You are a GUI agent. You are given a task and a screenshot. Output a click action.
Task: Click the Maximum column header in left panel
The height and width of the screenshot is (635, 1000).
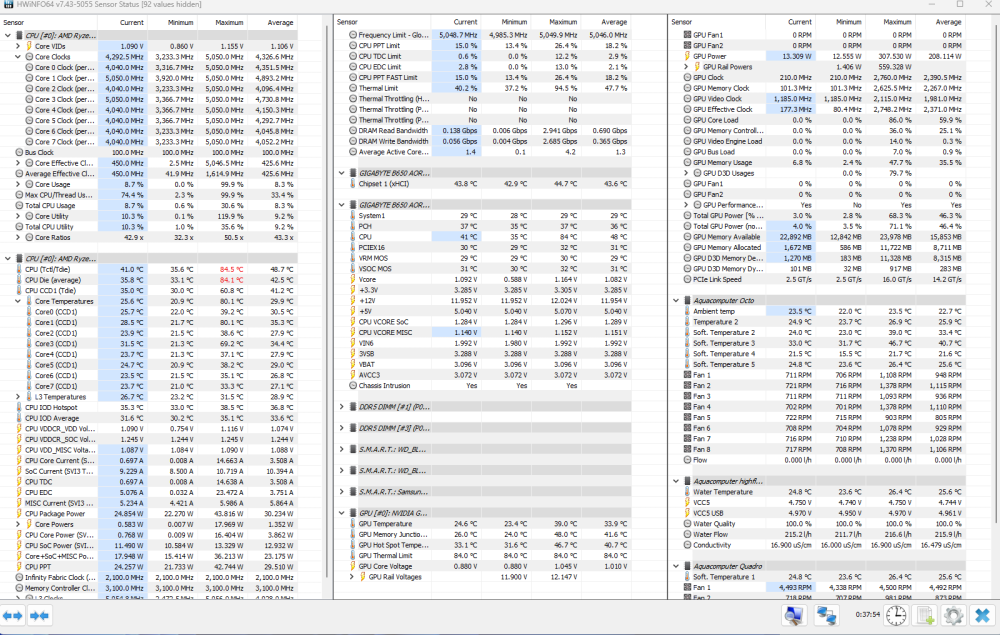pyautogui.click(x=229, y=21)
